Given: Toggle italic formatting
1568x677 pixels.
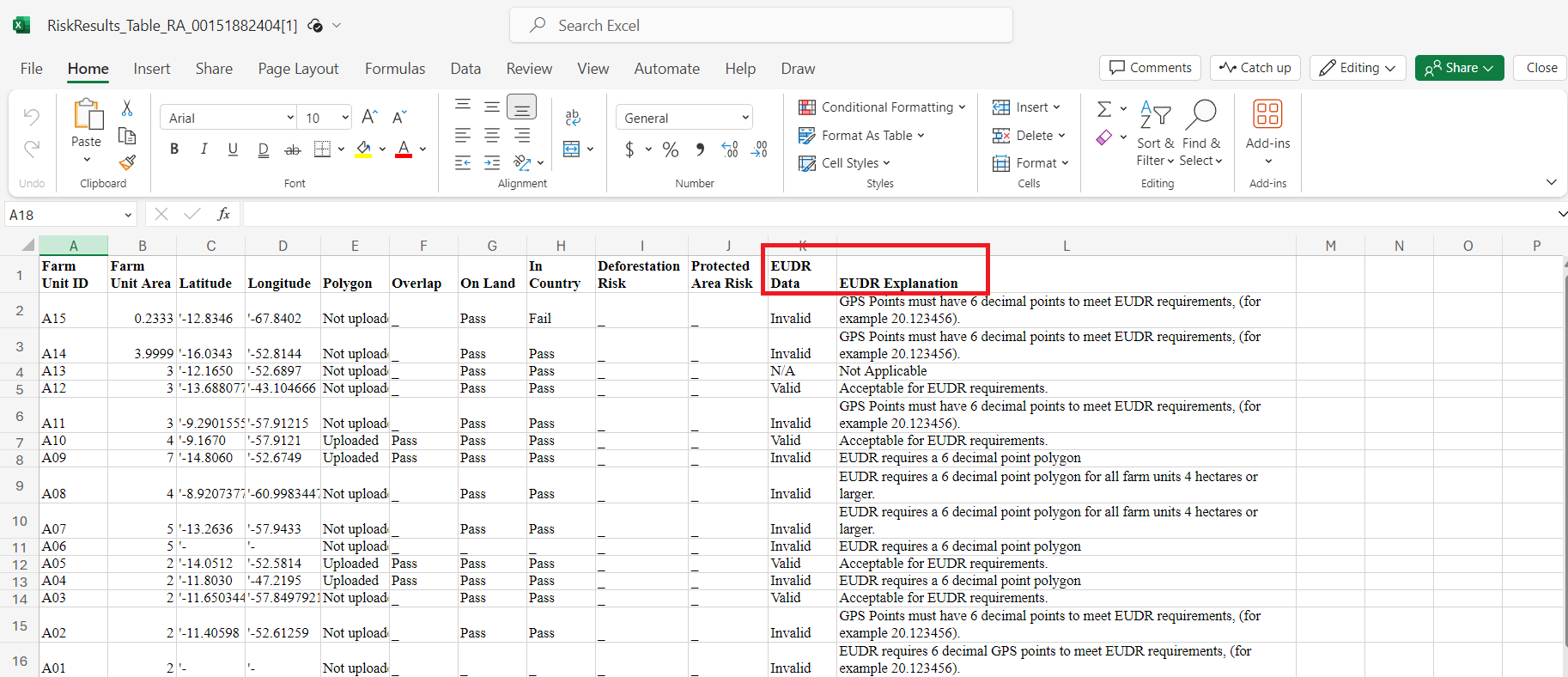Looking at the screenshot, I should pyautogui.click(x=204, y=149).
